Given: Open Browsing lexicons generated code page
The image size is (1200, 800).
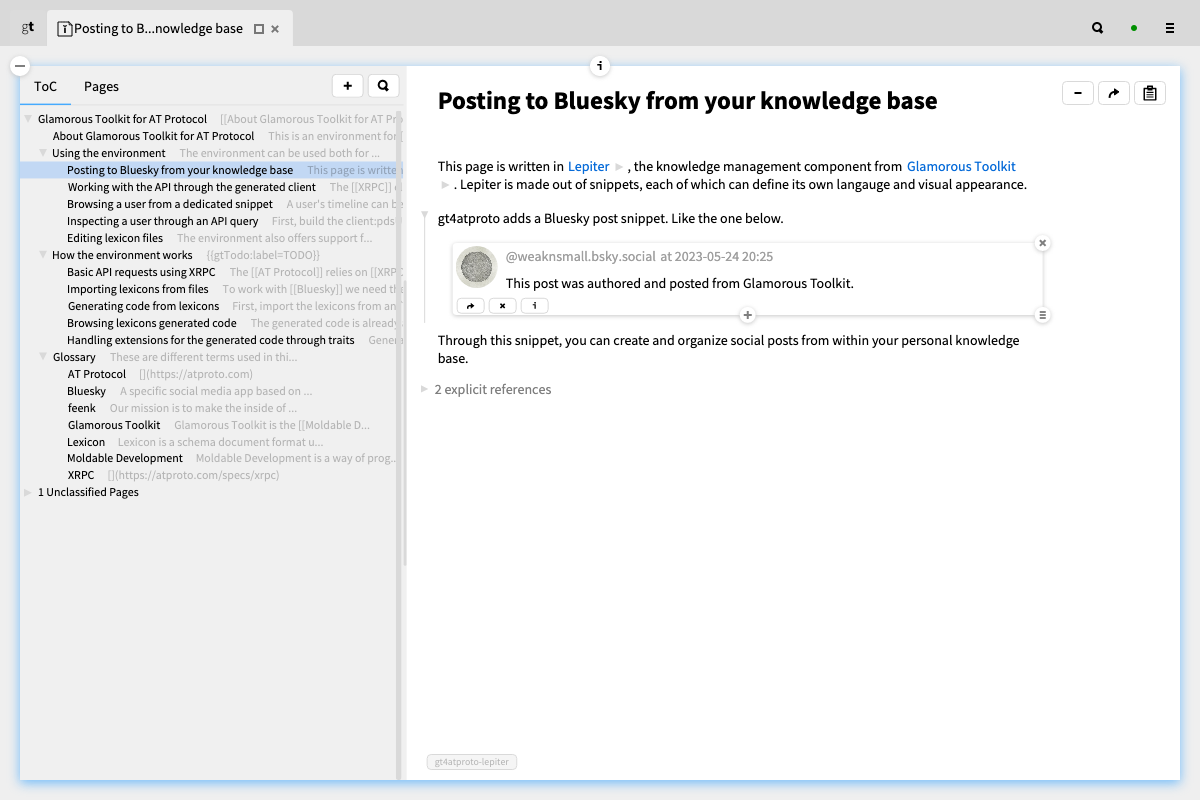Looking at the screenshot, I should (152, 323).
